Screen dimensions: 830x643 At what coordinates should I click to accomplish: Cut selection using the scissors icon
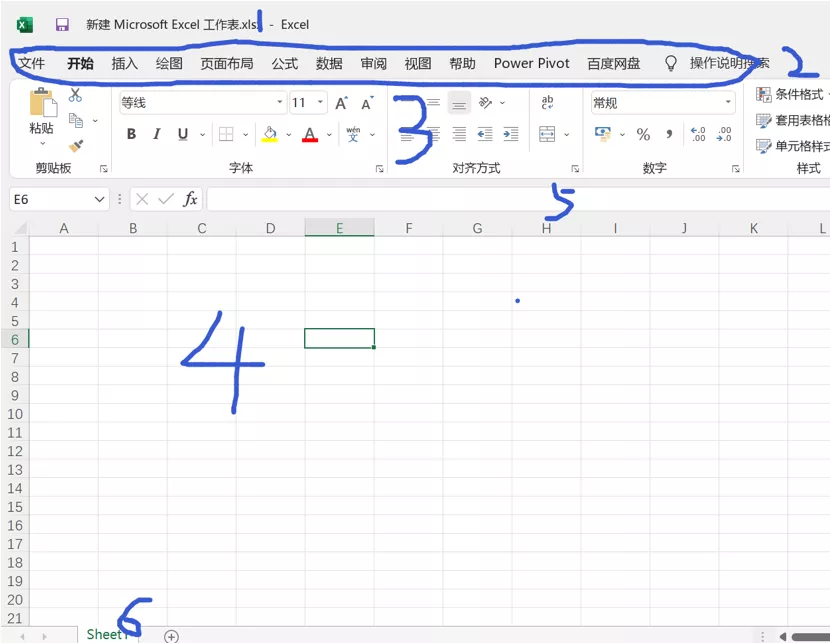[75, 92]
